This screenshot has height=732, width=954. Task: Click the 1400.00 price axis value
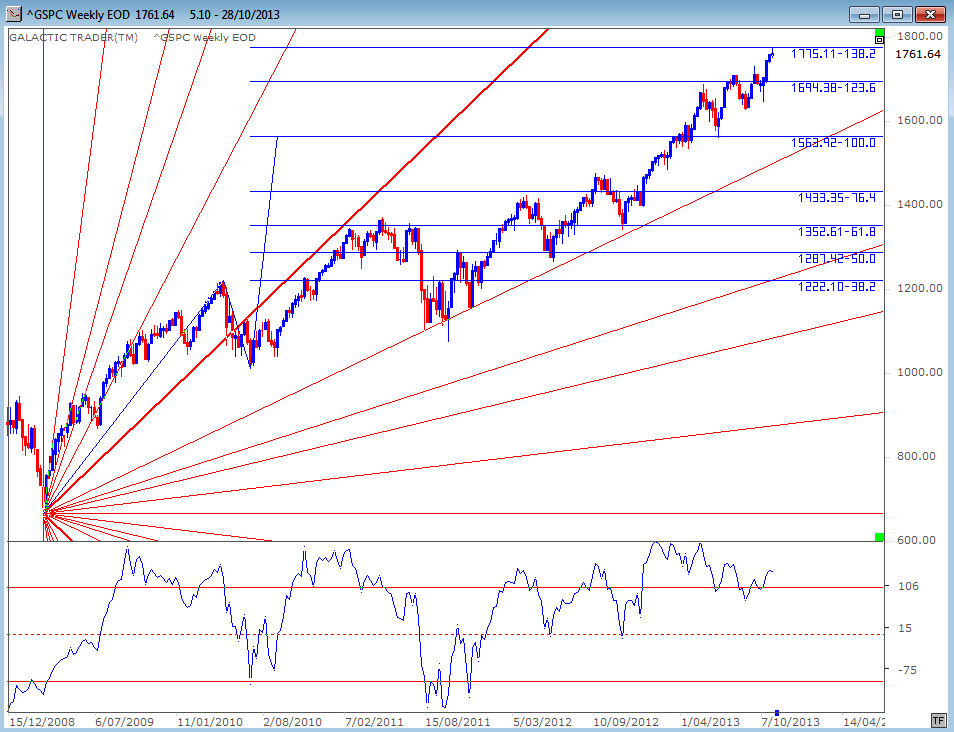pos(920,204)
